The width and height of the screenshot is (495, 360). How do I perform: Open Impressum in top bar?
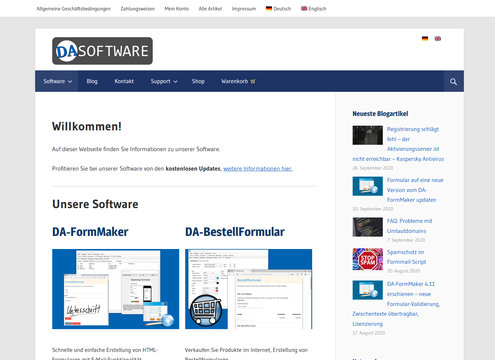(244, 9)
